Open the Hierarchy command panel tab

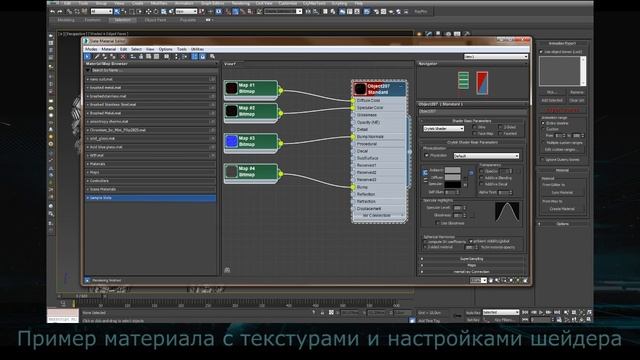pyautogui.click(x=438, y=35)
